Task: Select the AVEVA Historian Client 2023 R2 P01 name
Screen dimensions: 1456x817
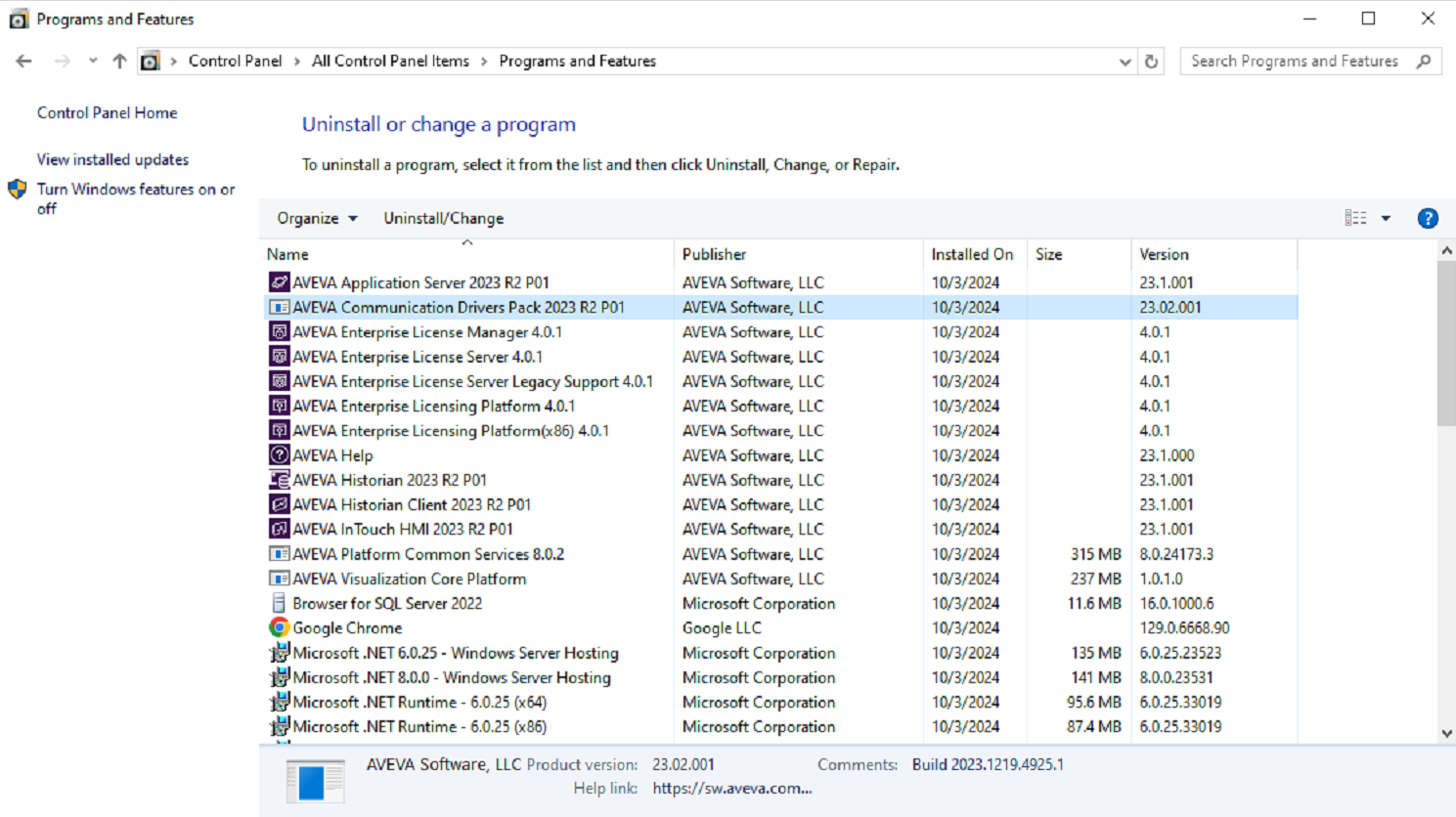Action: coord(412,504)
